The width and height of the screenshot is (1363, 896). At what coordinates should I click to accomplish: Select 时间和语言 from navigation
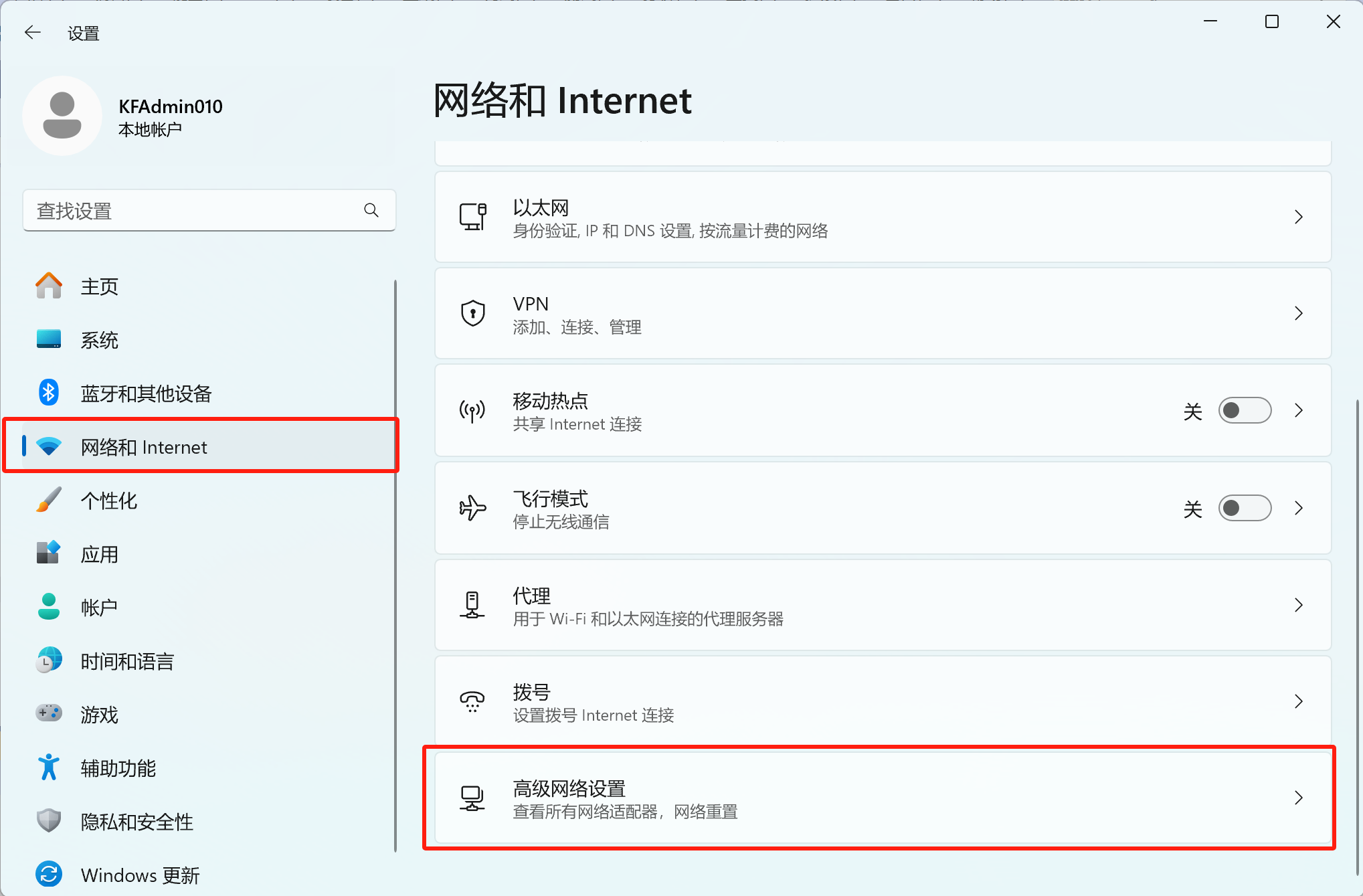click(x=127, y=661)
